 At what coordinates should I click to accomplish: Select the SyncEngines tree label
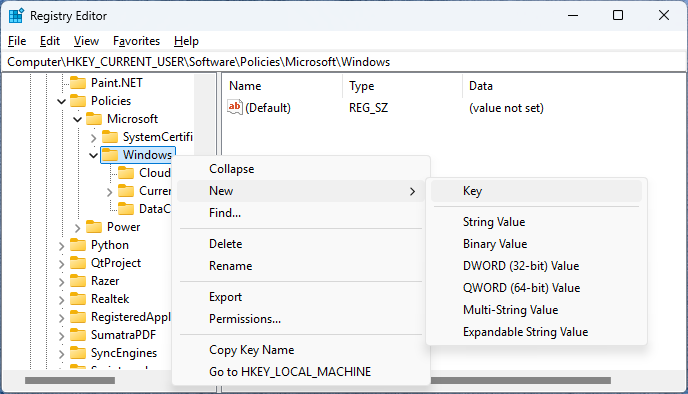tap(124, 353)
